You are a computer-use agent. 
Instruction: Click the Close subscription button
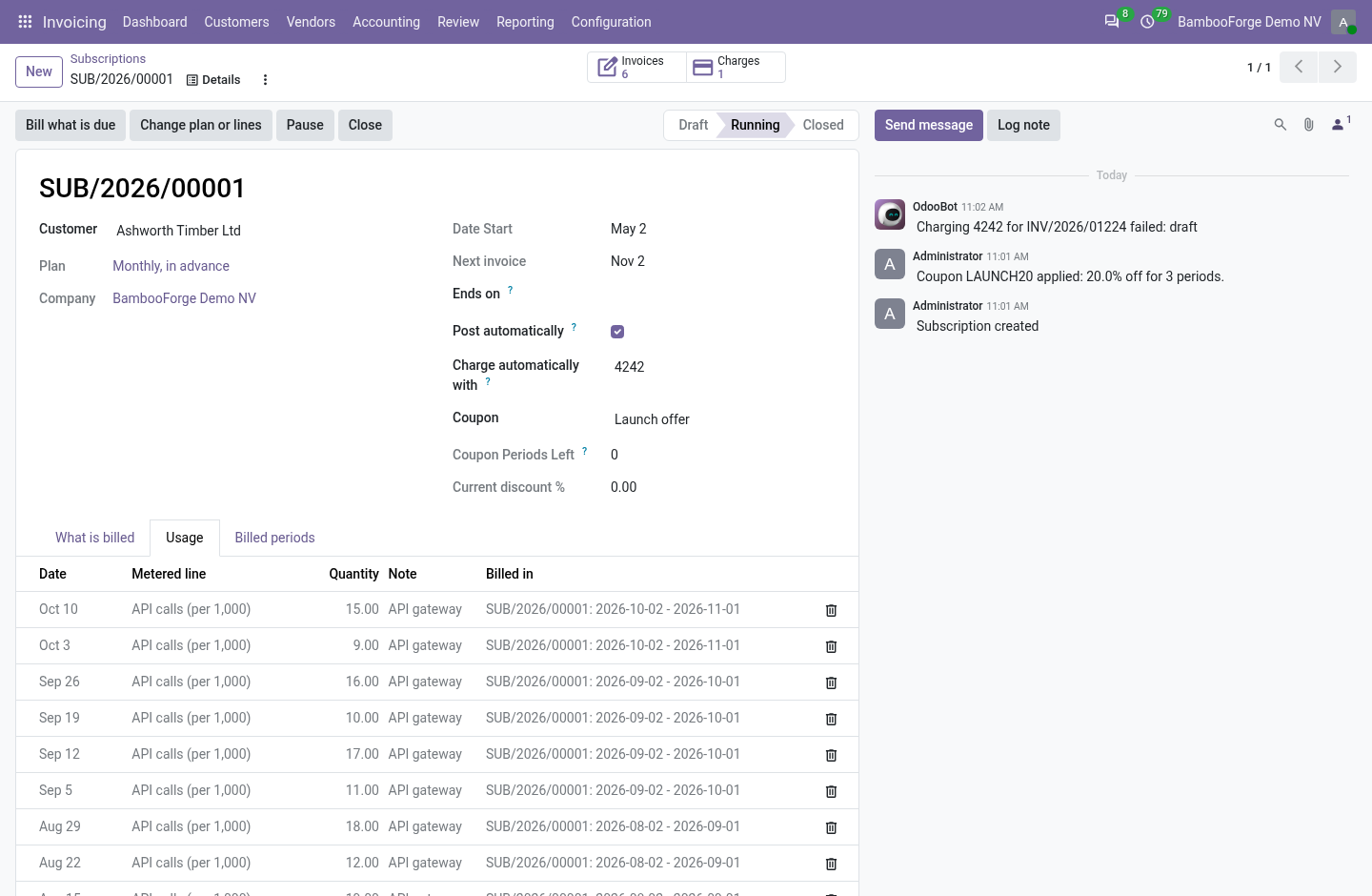pos(365,125)
